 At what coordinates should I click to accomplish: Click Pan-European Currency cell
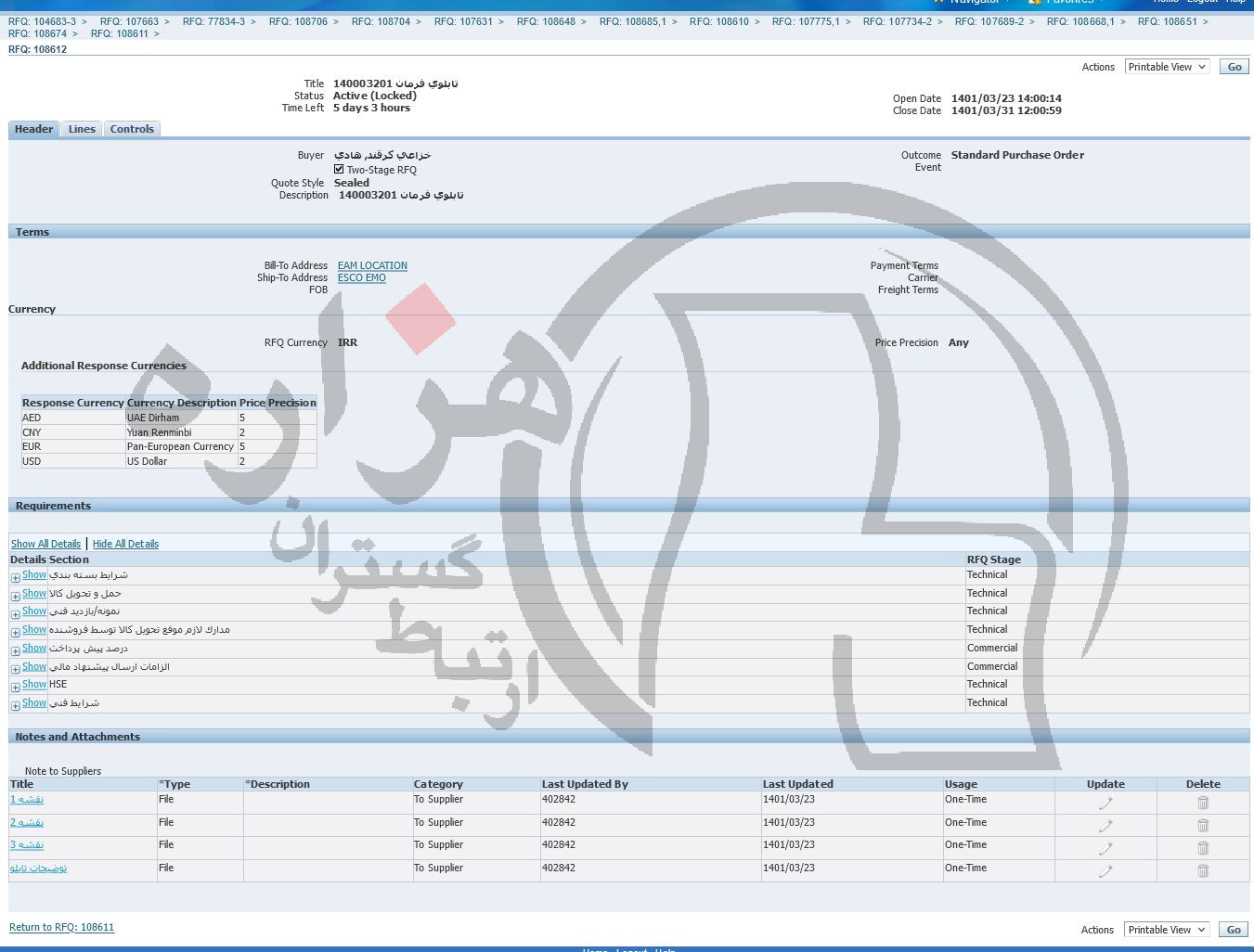pos(180,446)
